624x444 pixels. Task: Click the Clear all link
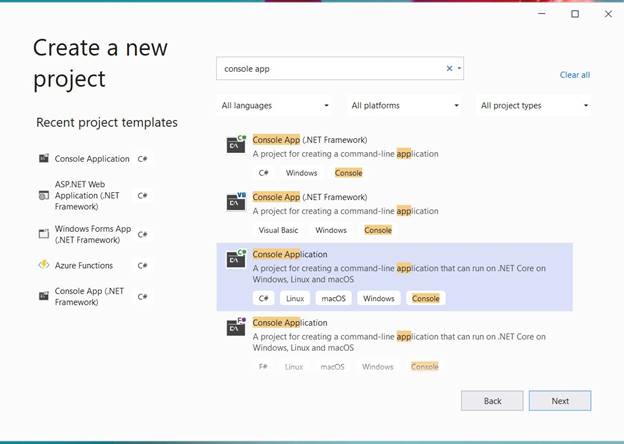[x=575, y=75]
